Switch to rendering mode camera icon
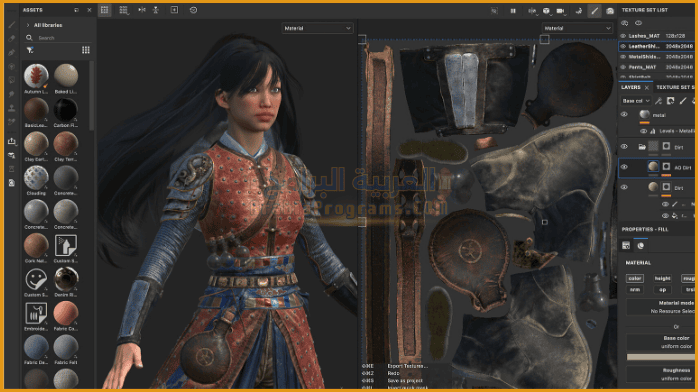698x392 pixels. tap(610, 11)
